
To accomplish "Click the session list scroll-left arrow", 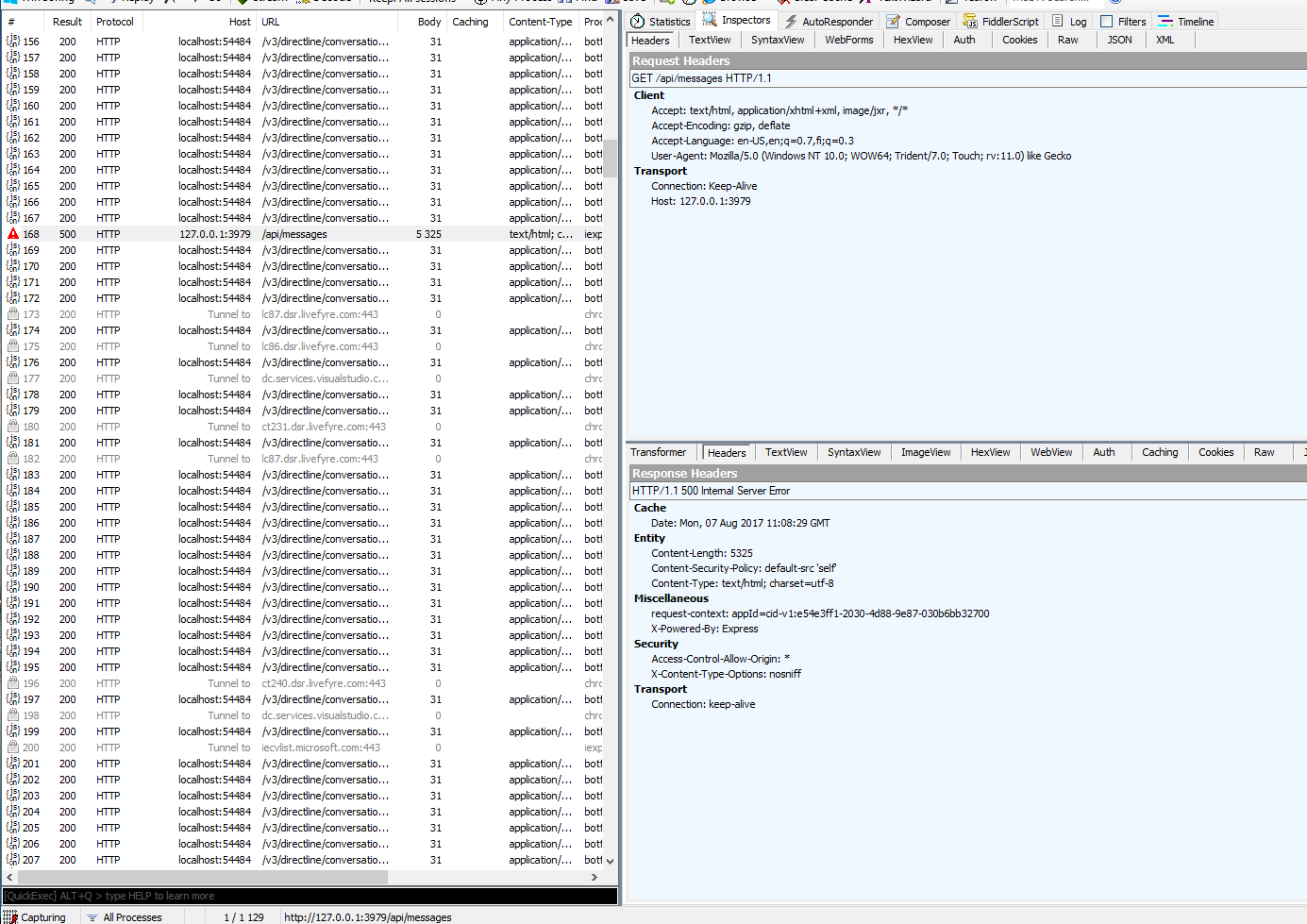I will click(x=10, y=877).
